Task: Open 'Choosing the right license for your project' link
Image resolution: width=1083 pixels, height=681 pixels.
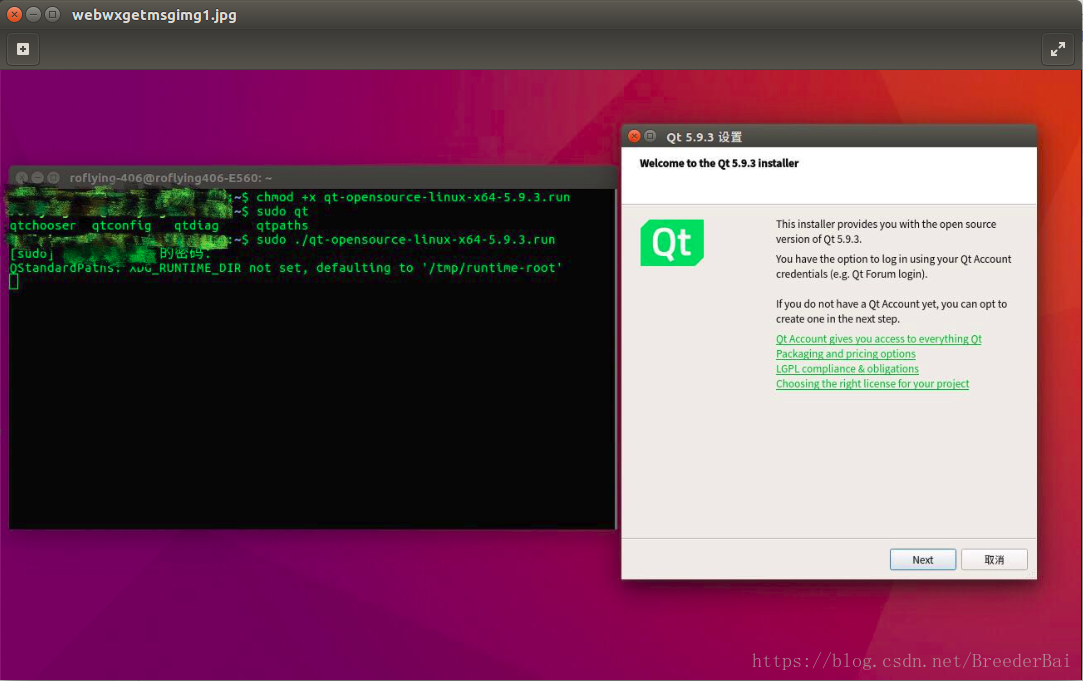Action: (x=872, y=384)
